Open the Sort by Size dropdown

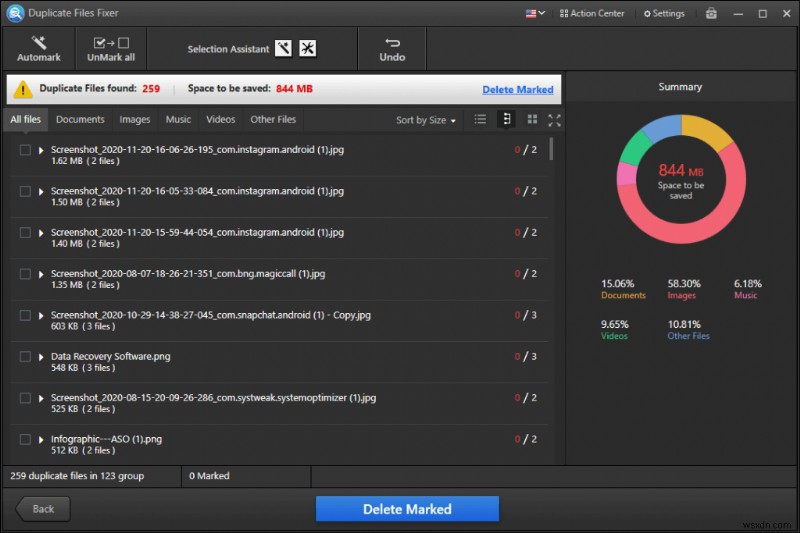click(x=426, y=120)
